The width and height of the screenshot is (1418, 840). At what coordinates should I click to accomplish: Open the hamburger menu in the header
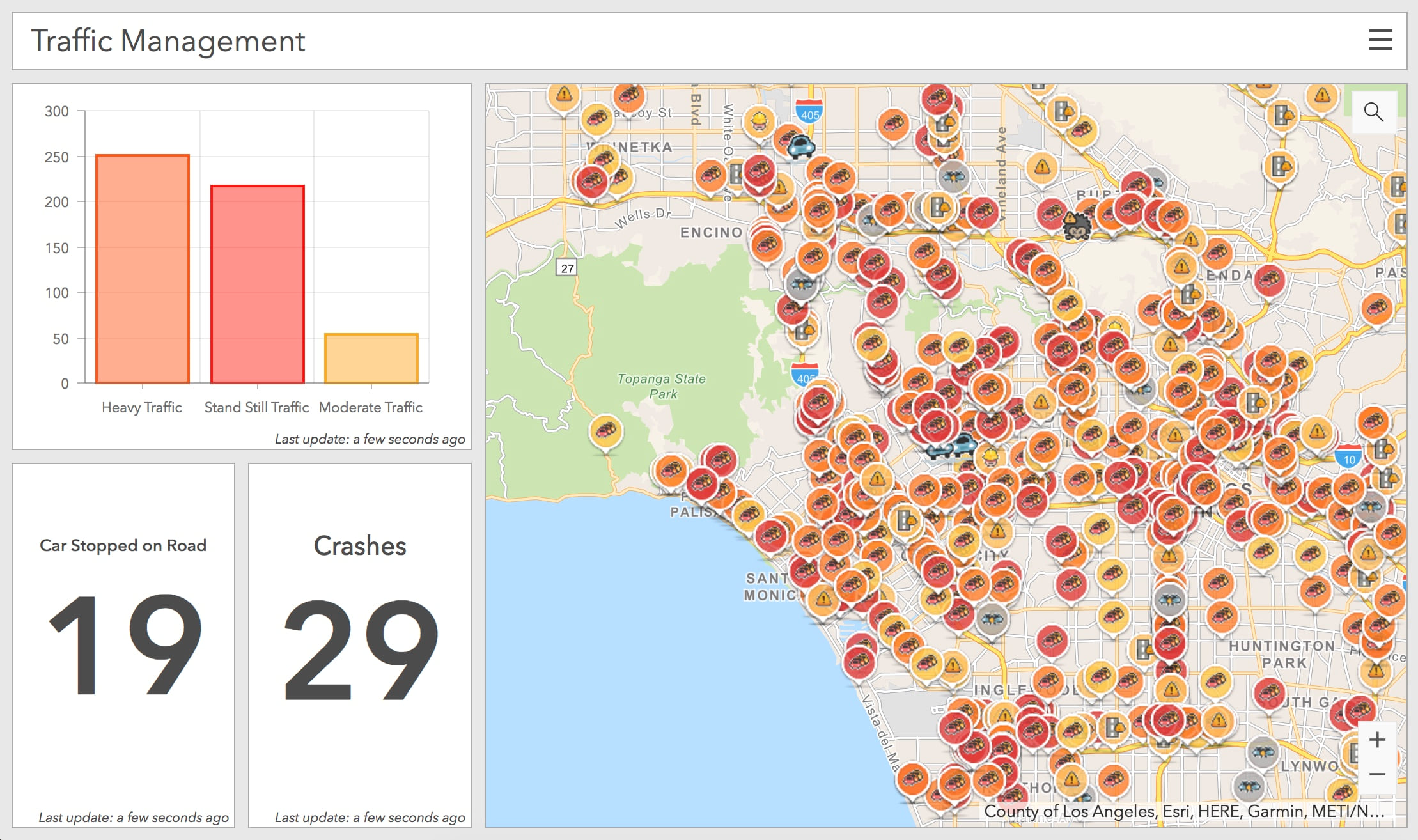[x=1381, y=40]
